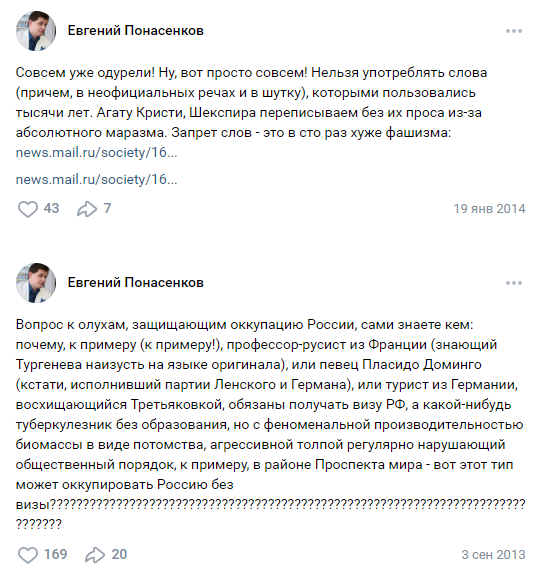Click the second post text about визу РФ
The width and height of the screenshot is (539, 580).
click(270, 424)
